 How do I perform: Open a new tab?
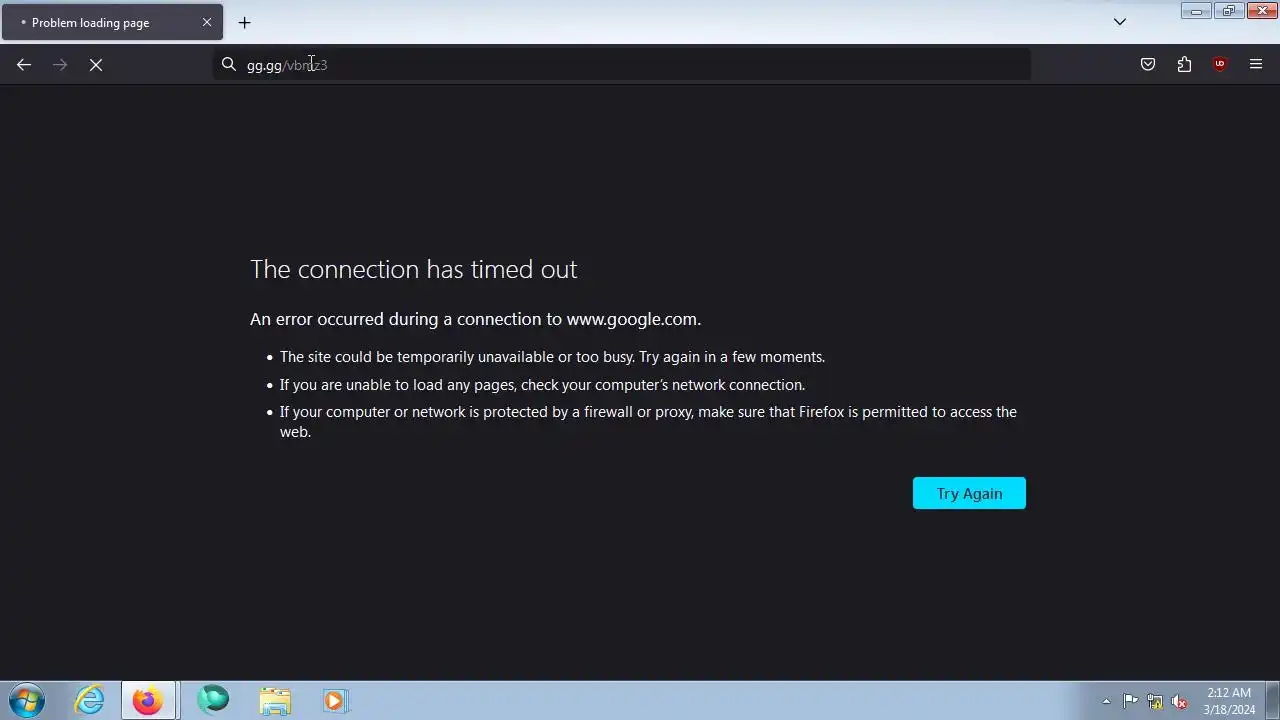(x=245, y=22)
